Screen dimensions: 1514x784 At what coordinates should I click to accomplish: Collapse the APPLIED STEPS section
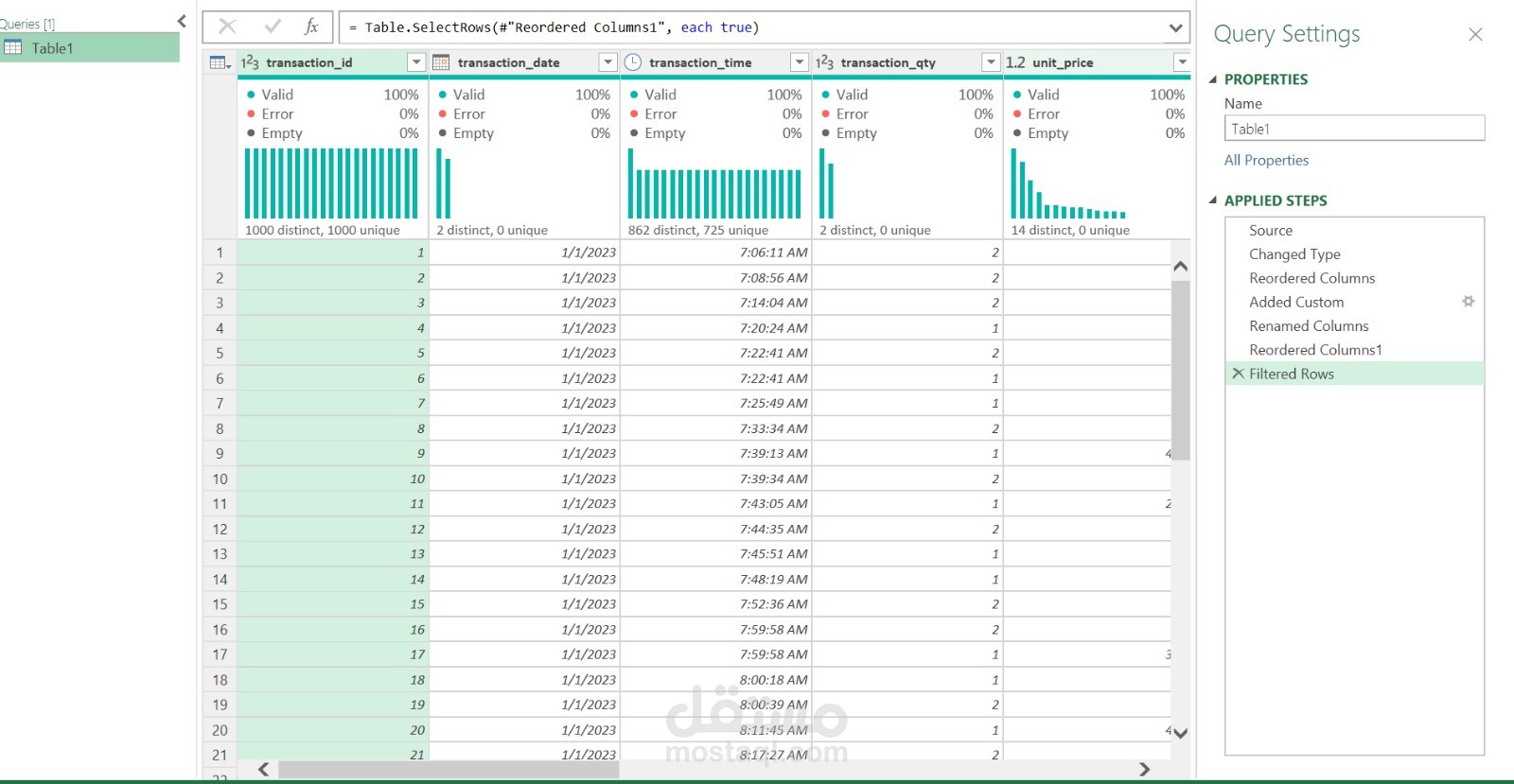[x=1213, y=200]
